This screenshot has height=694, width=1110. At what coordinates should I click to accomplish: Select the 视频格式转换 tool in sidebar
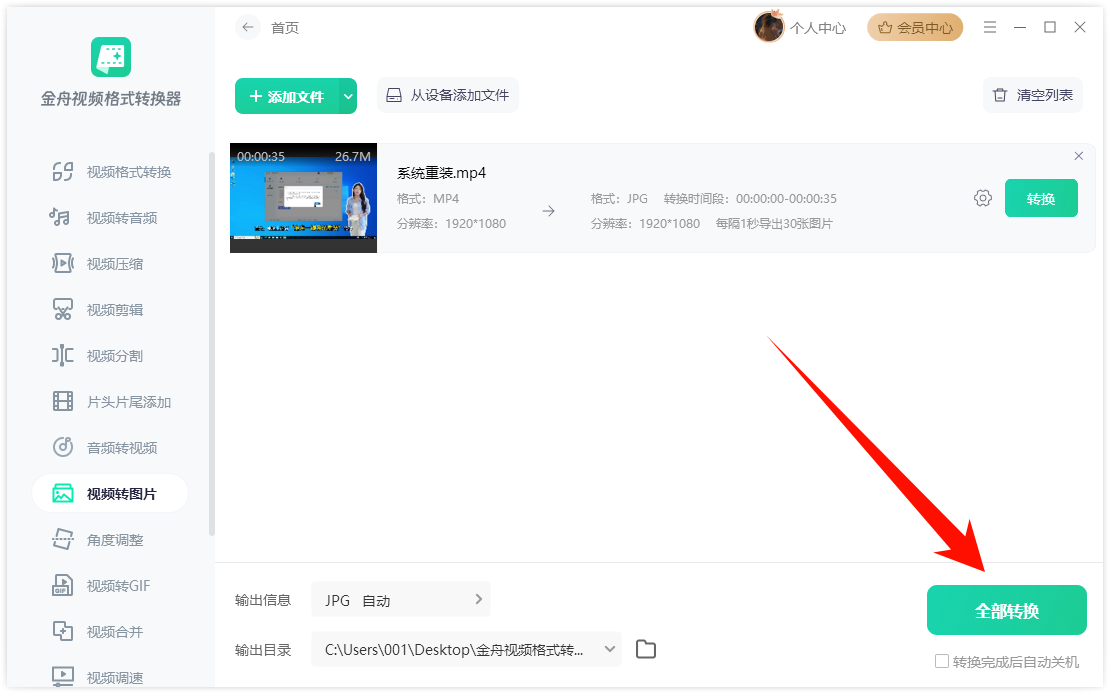point(110,171)
